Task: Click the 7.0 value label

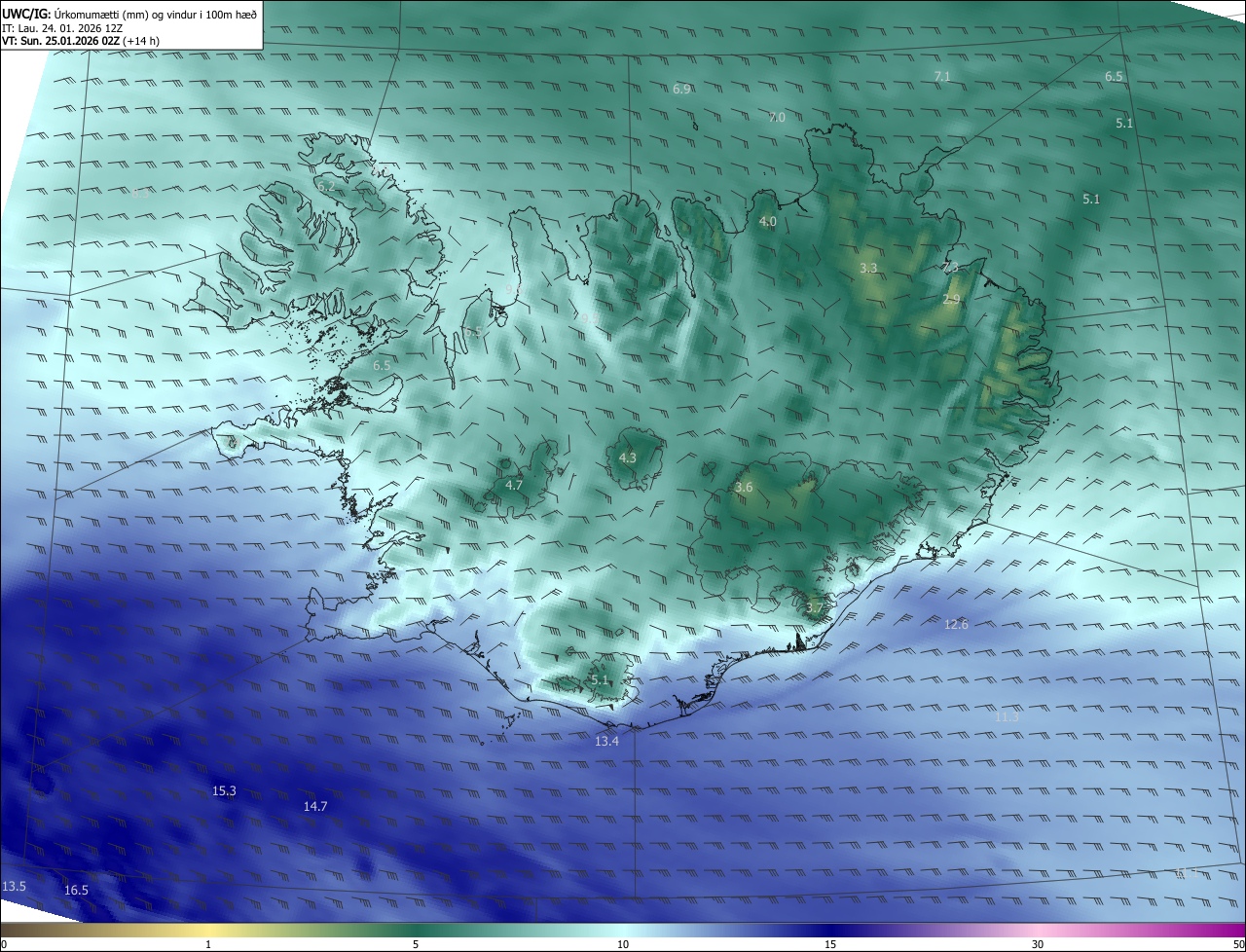Action: pos(776,117)
